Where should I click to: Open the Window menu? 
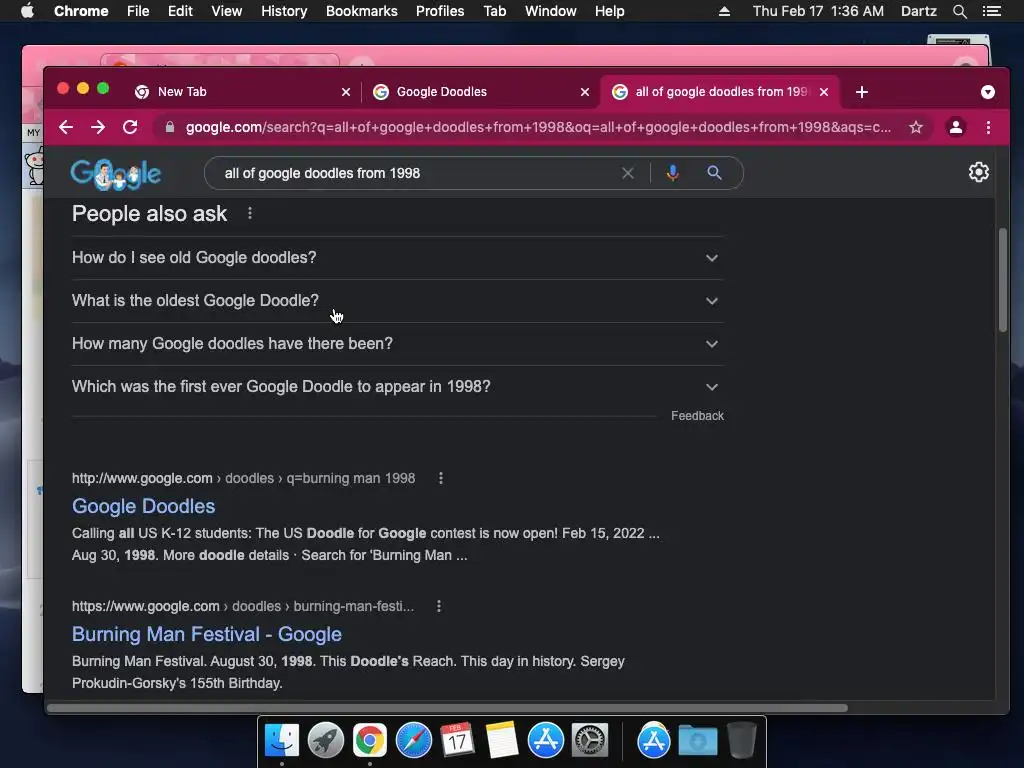(551, 11)
